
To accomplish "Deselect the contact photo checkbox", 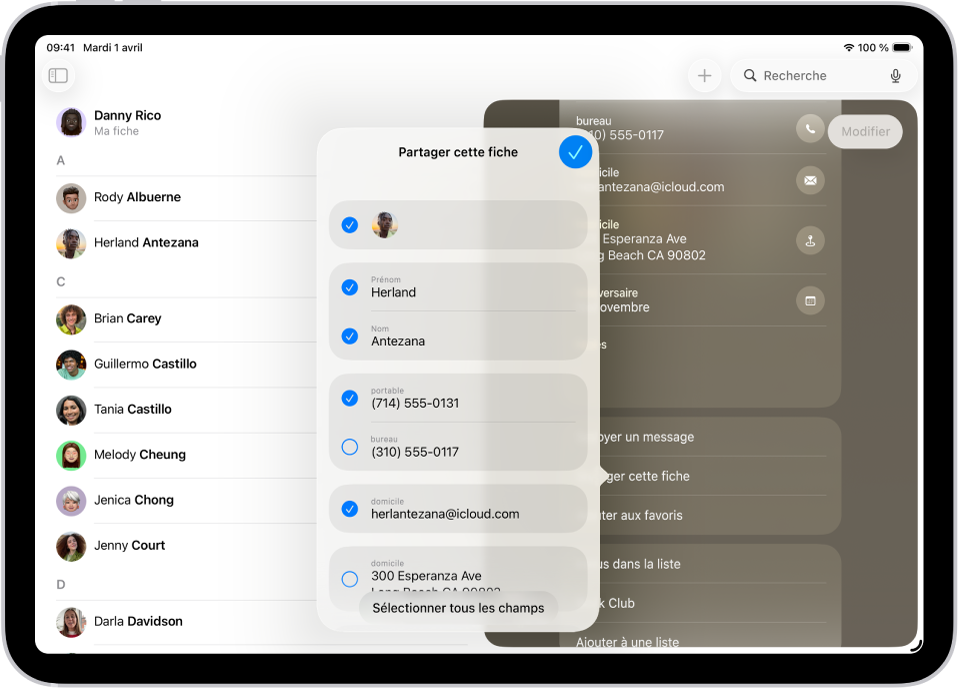I will point(349,225).
